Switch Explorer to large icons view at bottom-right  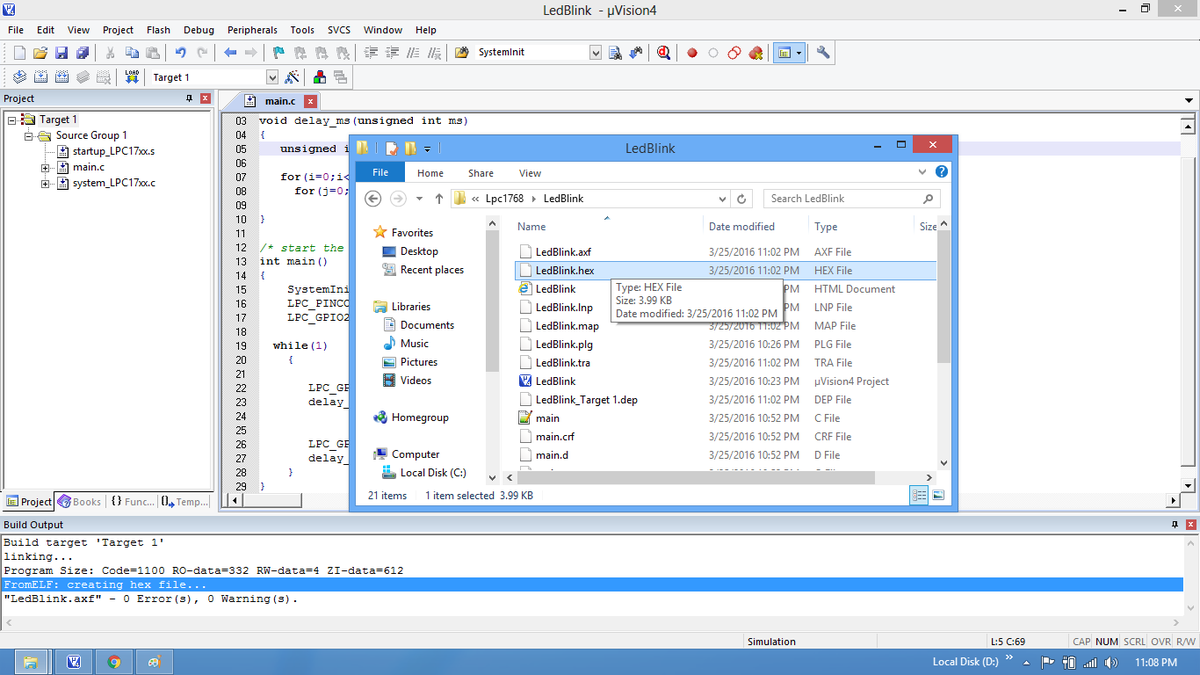(x=939, y=496)
